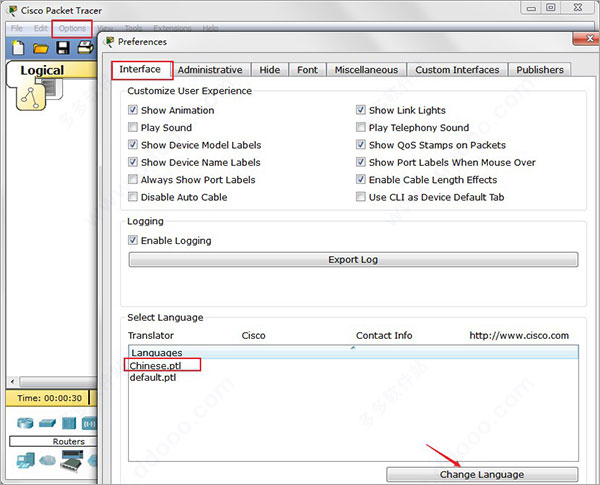Image resolution: width=600 pixels, height=485 pixels.
Task: Close the Preferences dialog
Action: coord(585,38)
